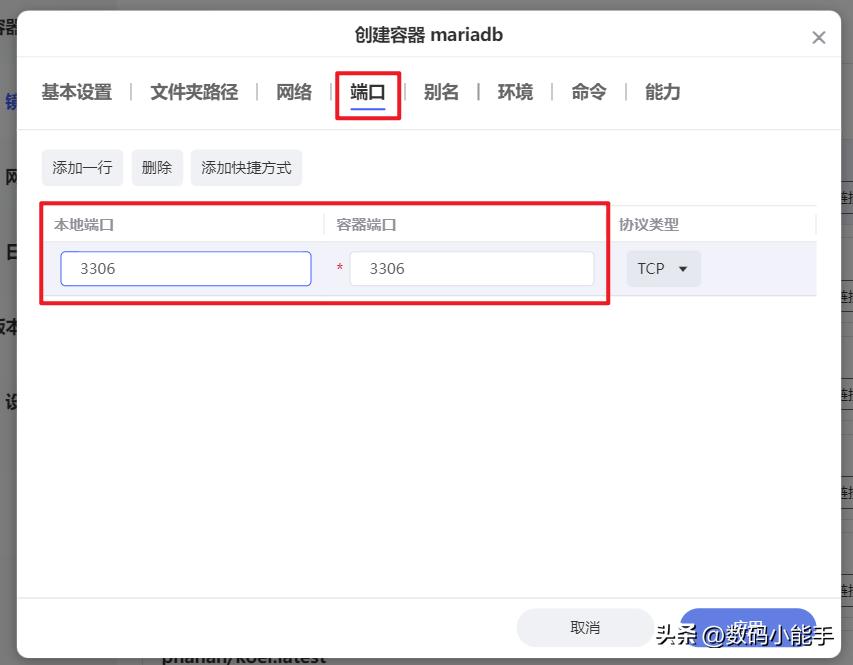Open the 文件夹路径 tab
Image resolution: width=853 pixels, height=665 pixels.
tap(194, 92)
